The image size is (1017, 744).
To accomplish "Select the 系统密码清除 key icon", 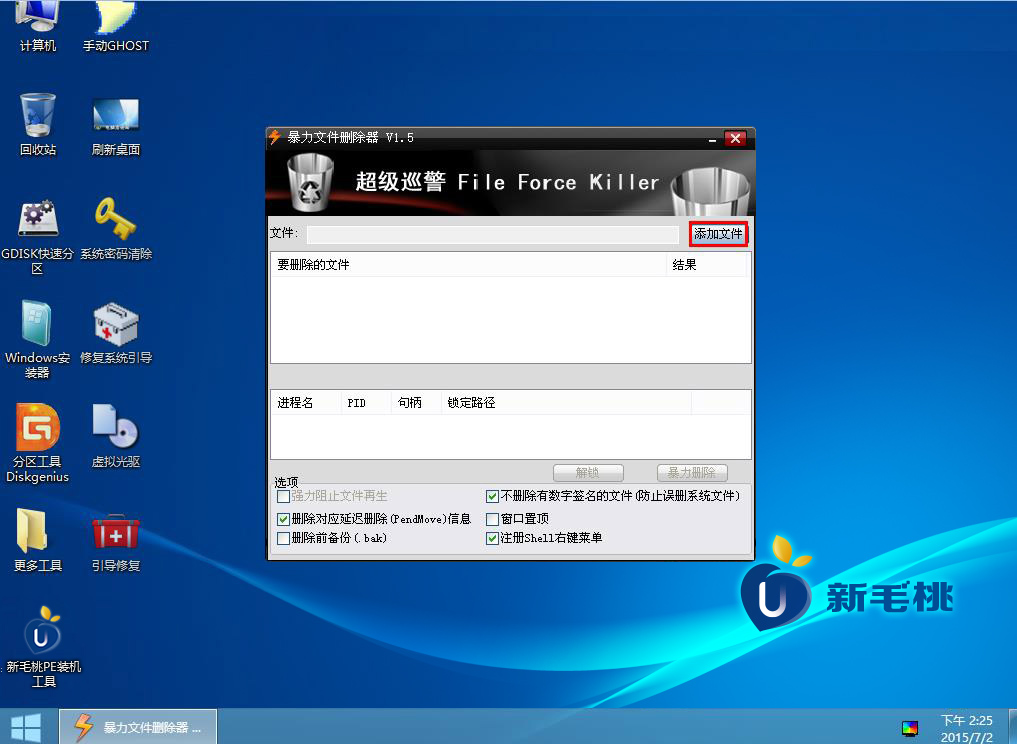I will click(x=115, y=228).
